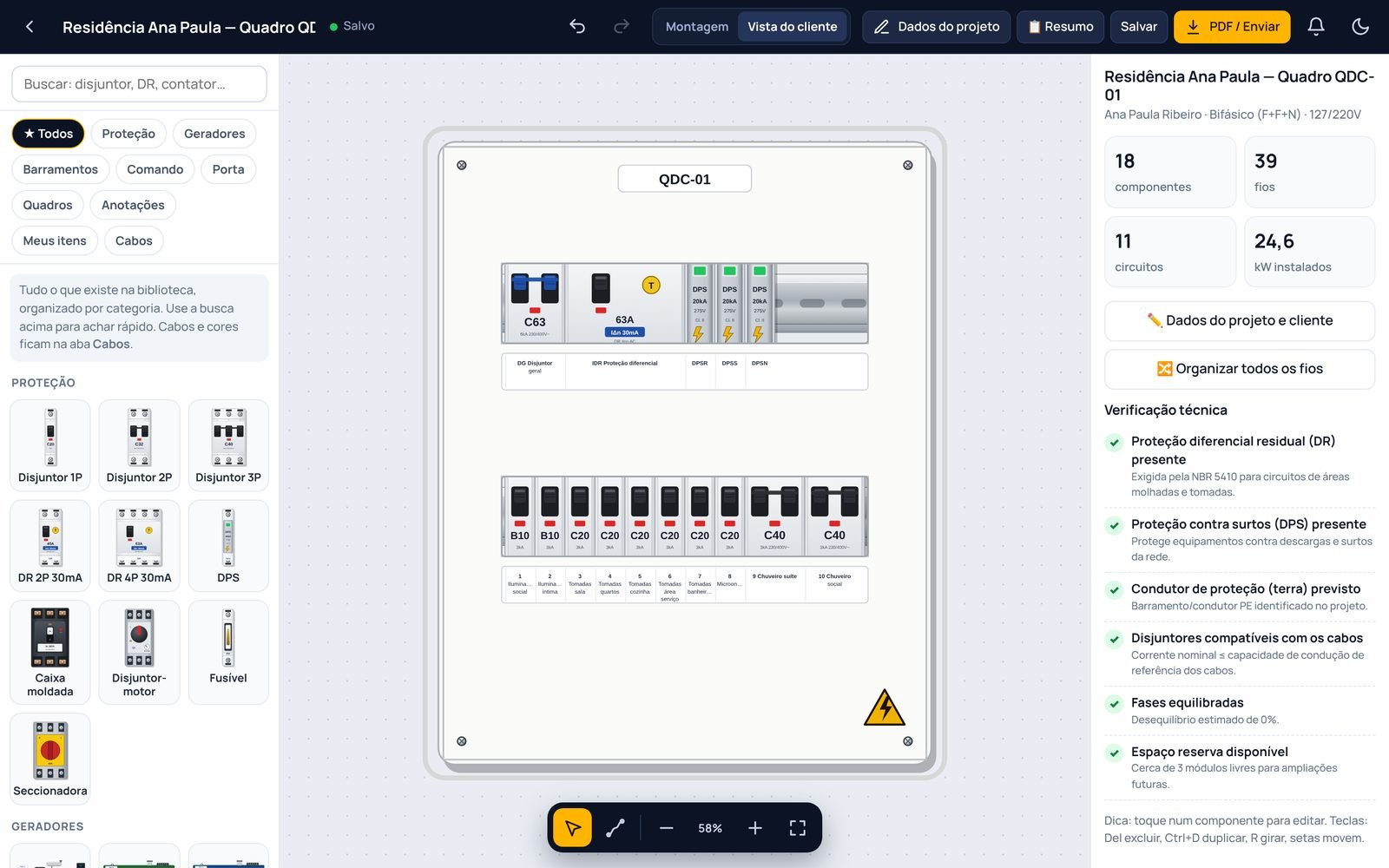1389x868 pixels.
Task: Filter library by Proteção
Action: pyautogui.click(x=128, y=134)
